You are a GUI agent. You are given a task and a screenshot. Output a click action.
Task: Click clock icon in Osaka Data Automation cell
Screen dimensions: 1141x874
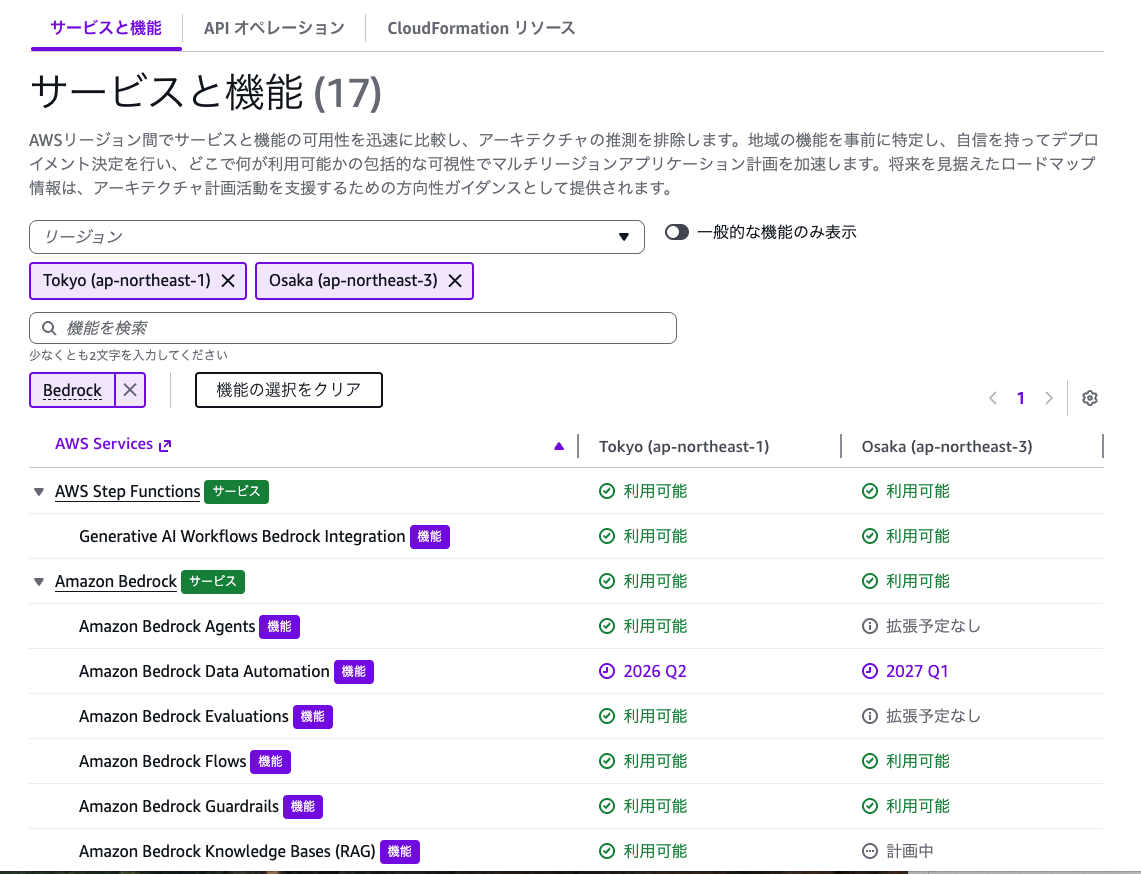pyautogui.click(x=870, y=672)
